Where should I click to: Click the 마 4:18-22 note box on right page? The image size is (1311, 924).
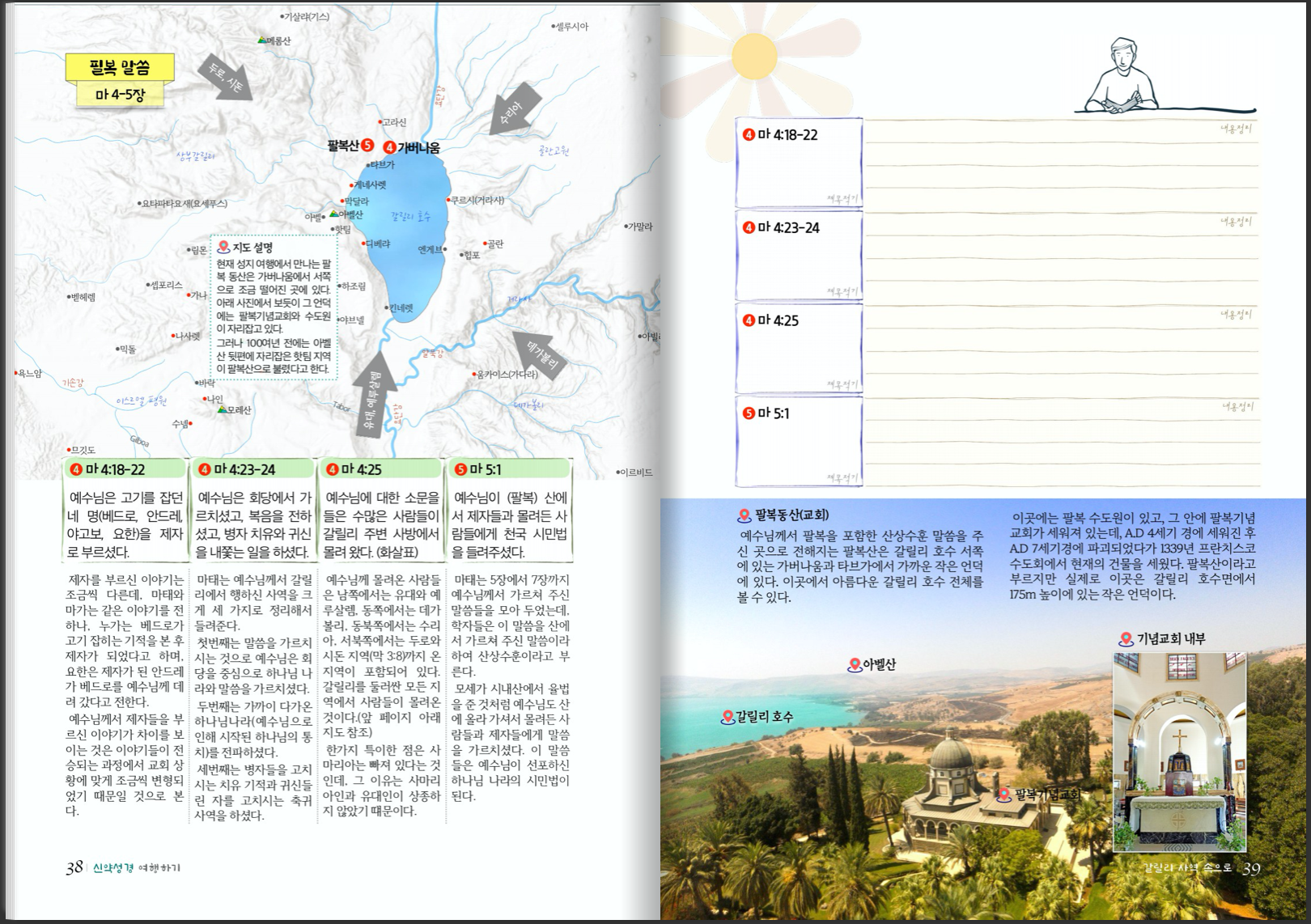799,162
